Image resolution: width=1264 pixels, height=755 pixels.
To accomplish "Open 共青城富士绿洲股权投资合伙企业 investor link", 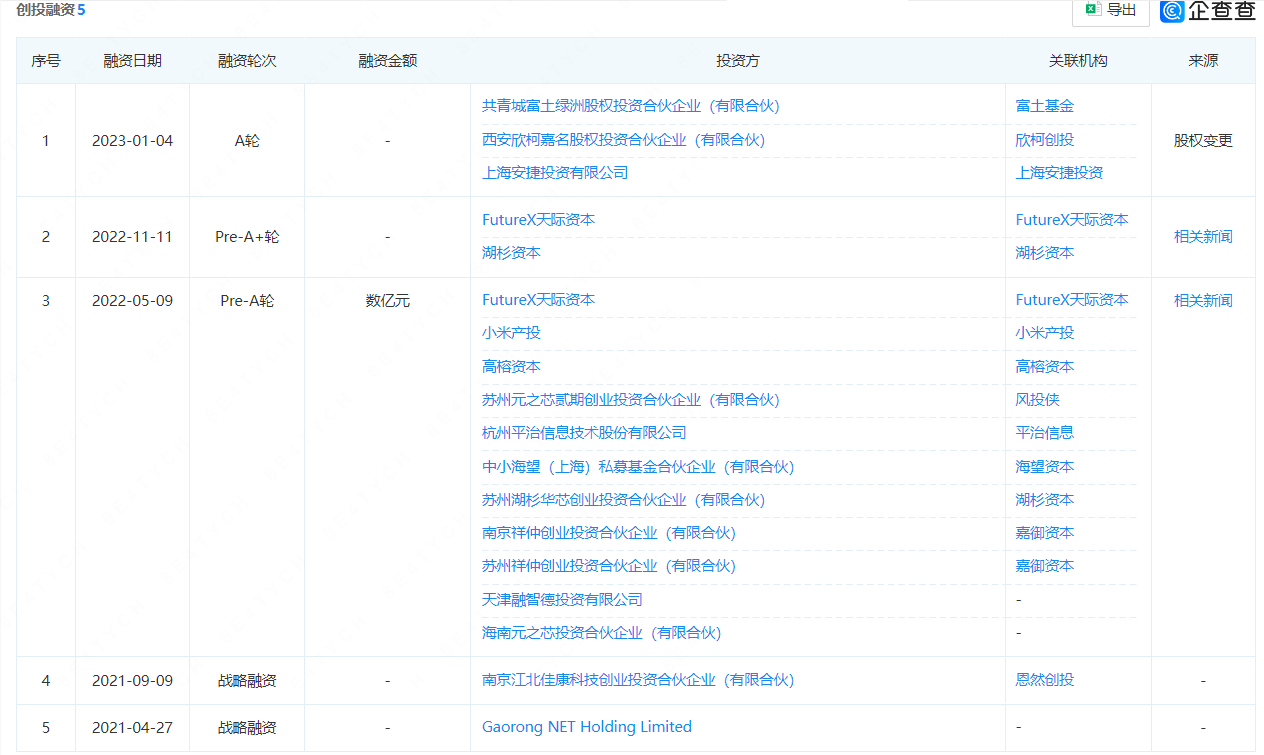I will pos(630,106).
